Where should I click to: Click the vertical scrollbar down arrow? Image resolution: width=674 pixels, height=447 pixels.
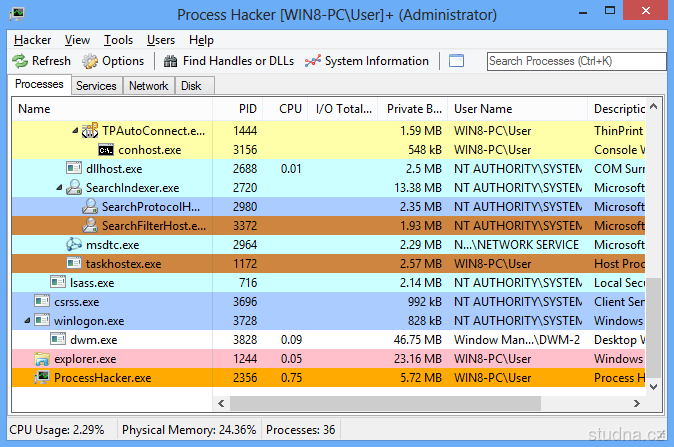654,386
